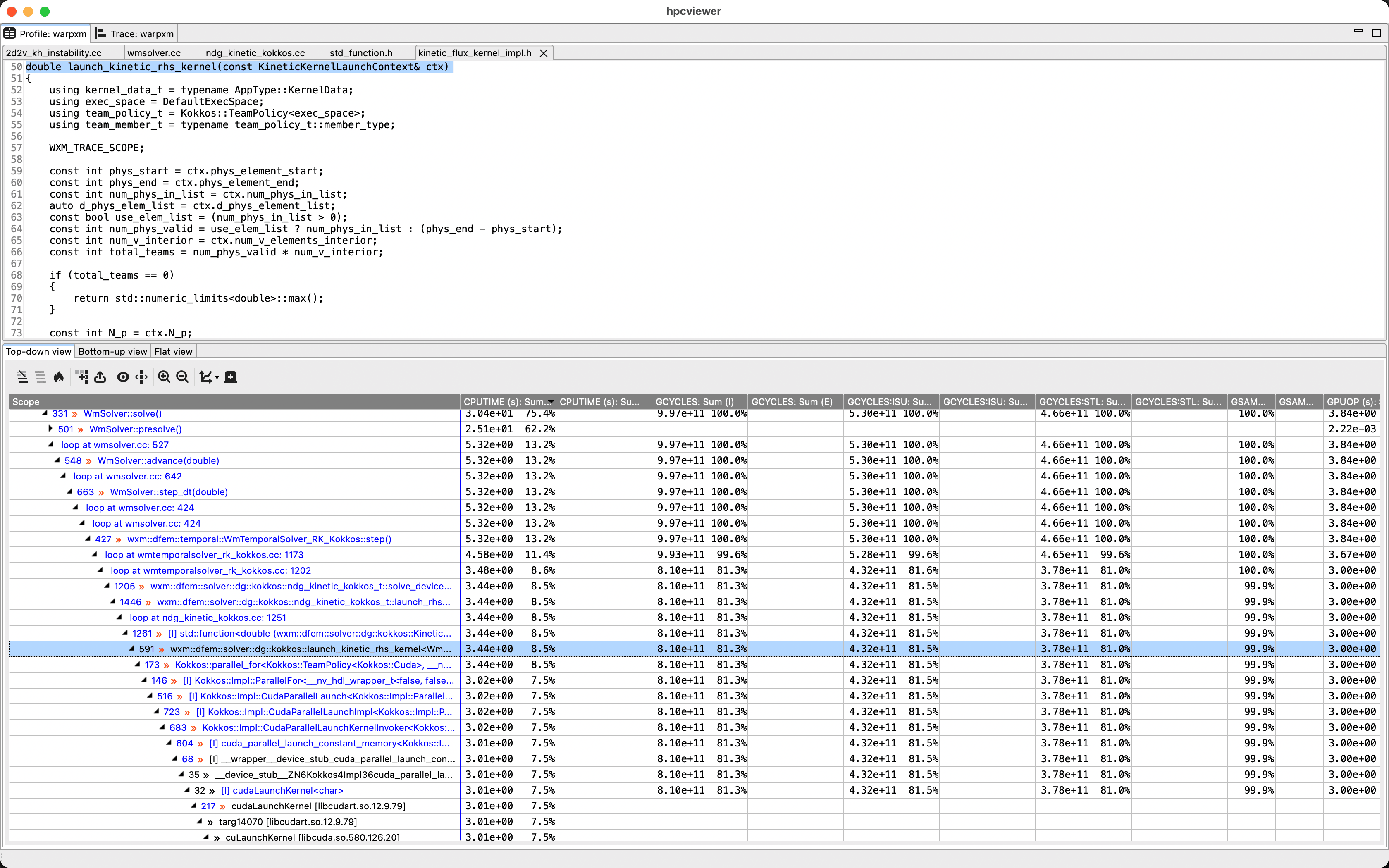Click the 2.51e+01 62.2% CPUTIME cell
This screenshot has width=1389, height=868.
pyautogui.click(x=508, y=429)
